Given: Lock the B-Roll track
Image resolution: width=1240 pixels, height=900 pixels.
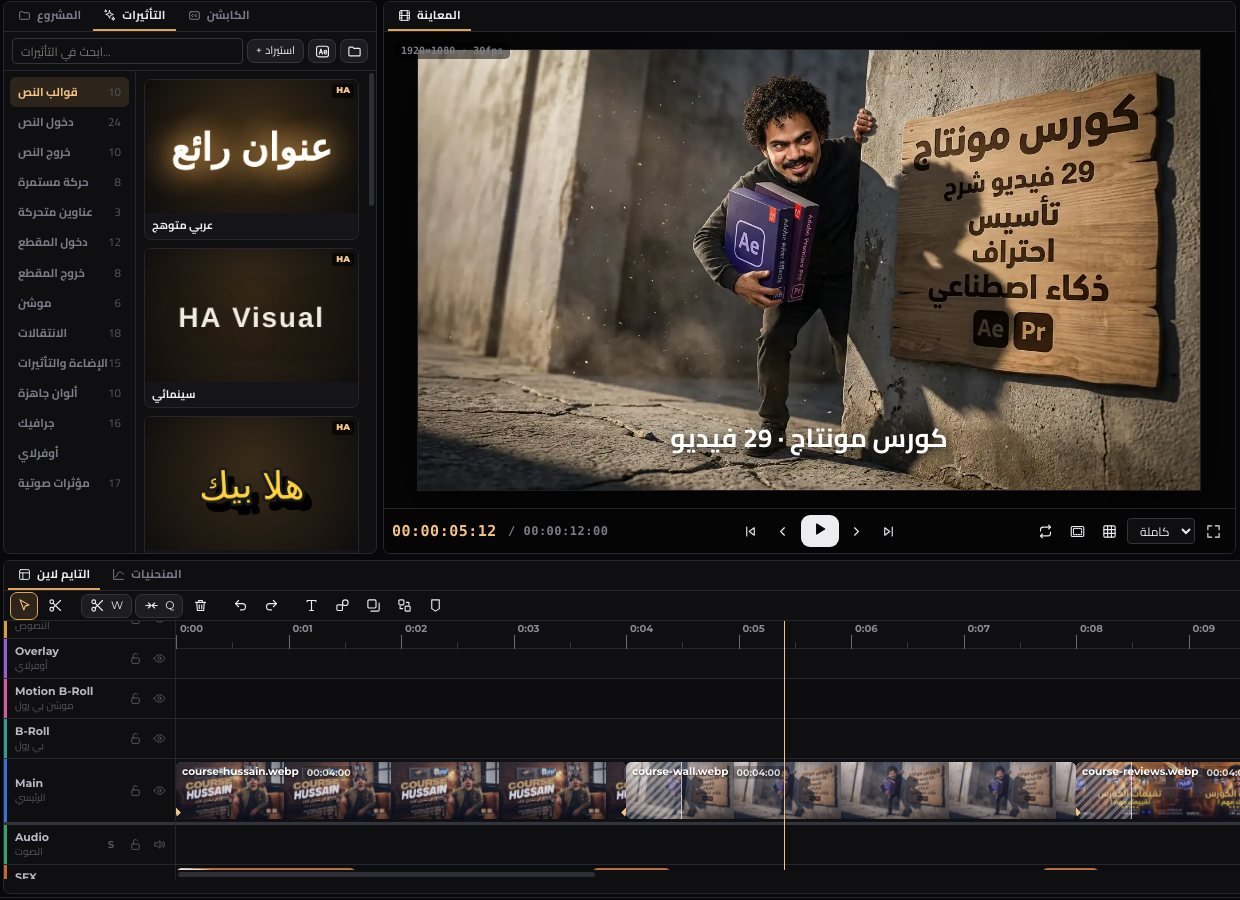Looking at the screenshot, I should [135, 738].
